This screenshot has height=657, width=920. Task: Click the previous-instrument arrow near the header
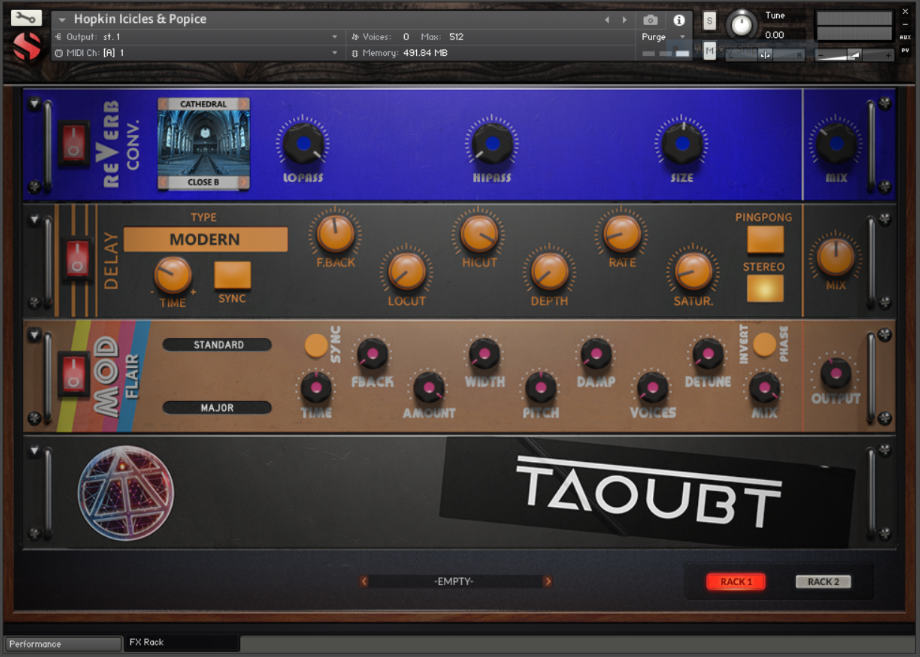pos(606,18)
